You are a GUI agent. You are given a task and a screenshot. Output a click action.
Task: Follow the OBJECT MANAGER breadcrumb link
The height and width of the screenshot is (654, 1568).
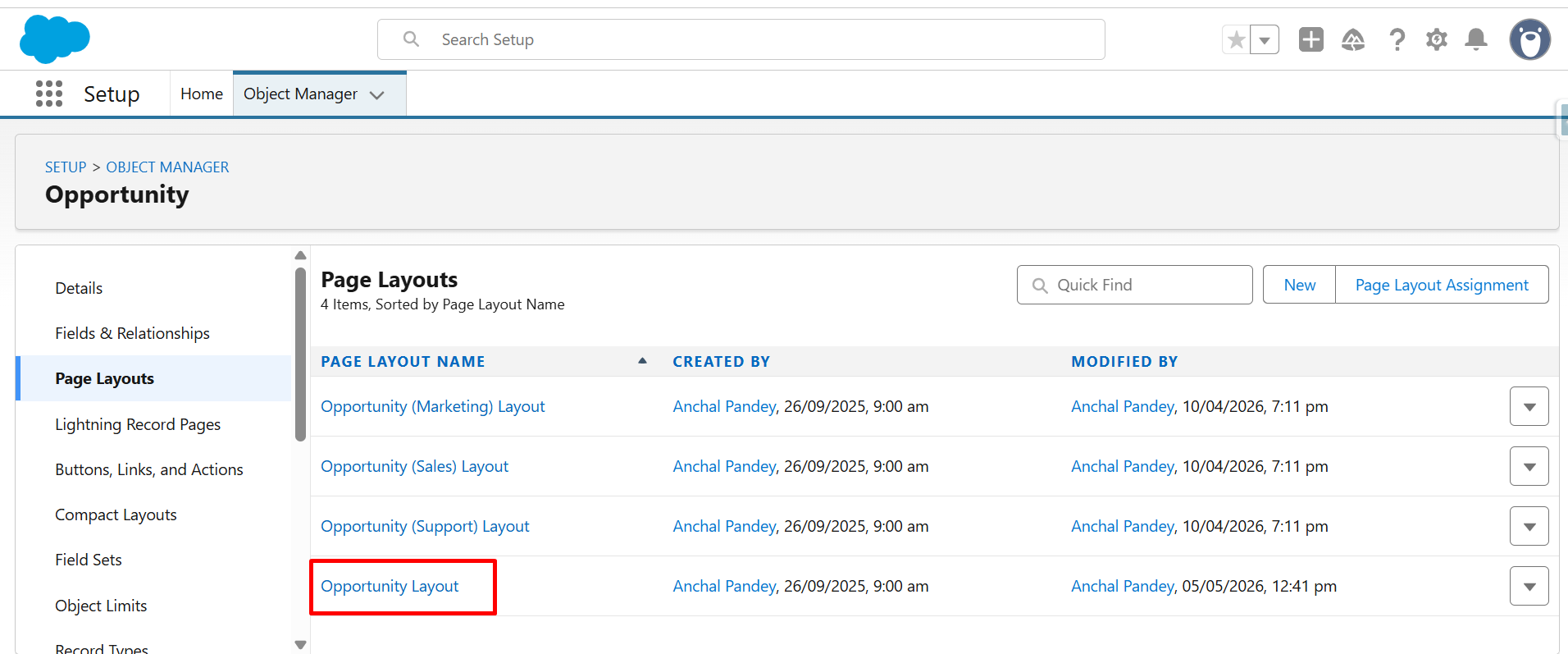pos(167,167)
